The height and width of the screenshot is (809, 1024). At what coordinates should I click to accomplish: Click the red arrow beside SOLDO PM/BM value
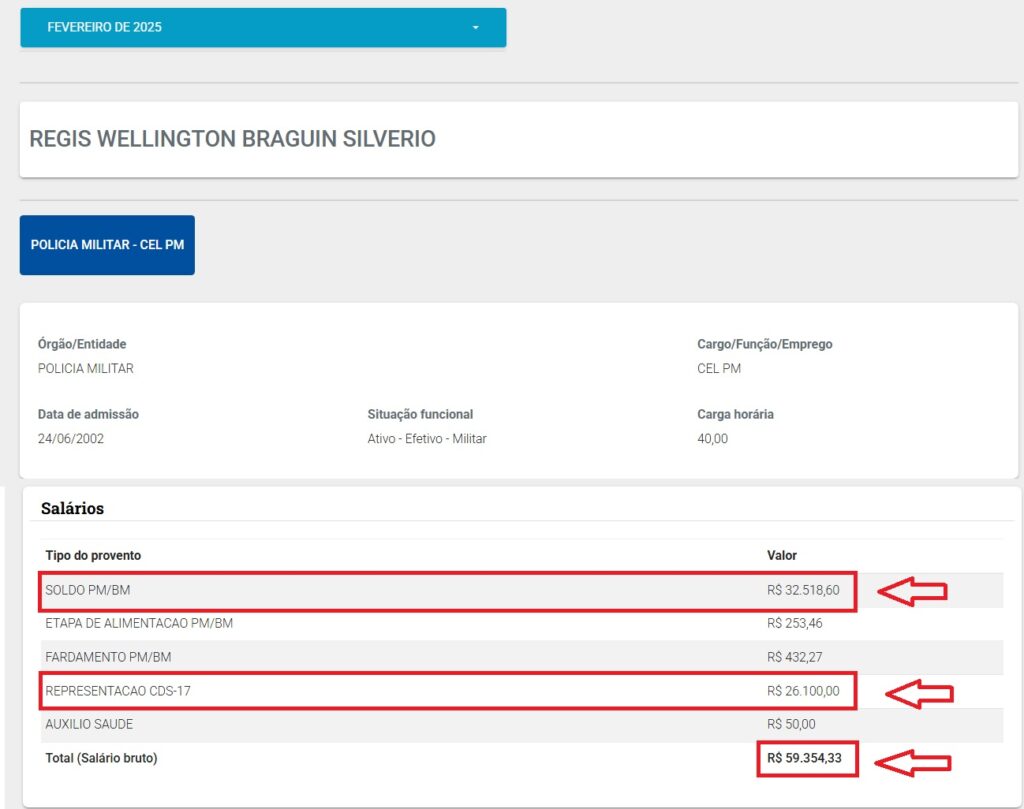coord(912,592)
